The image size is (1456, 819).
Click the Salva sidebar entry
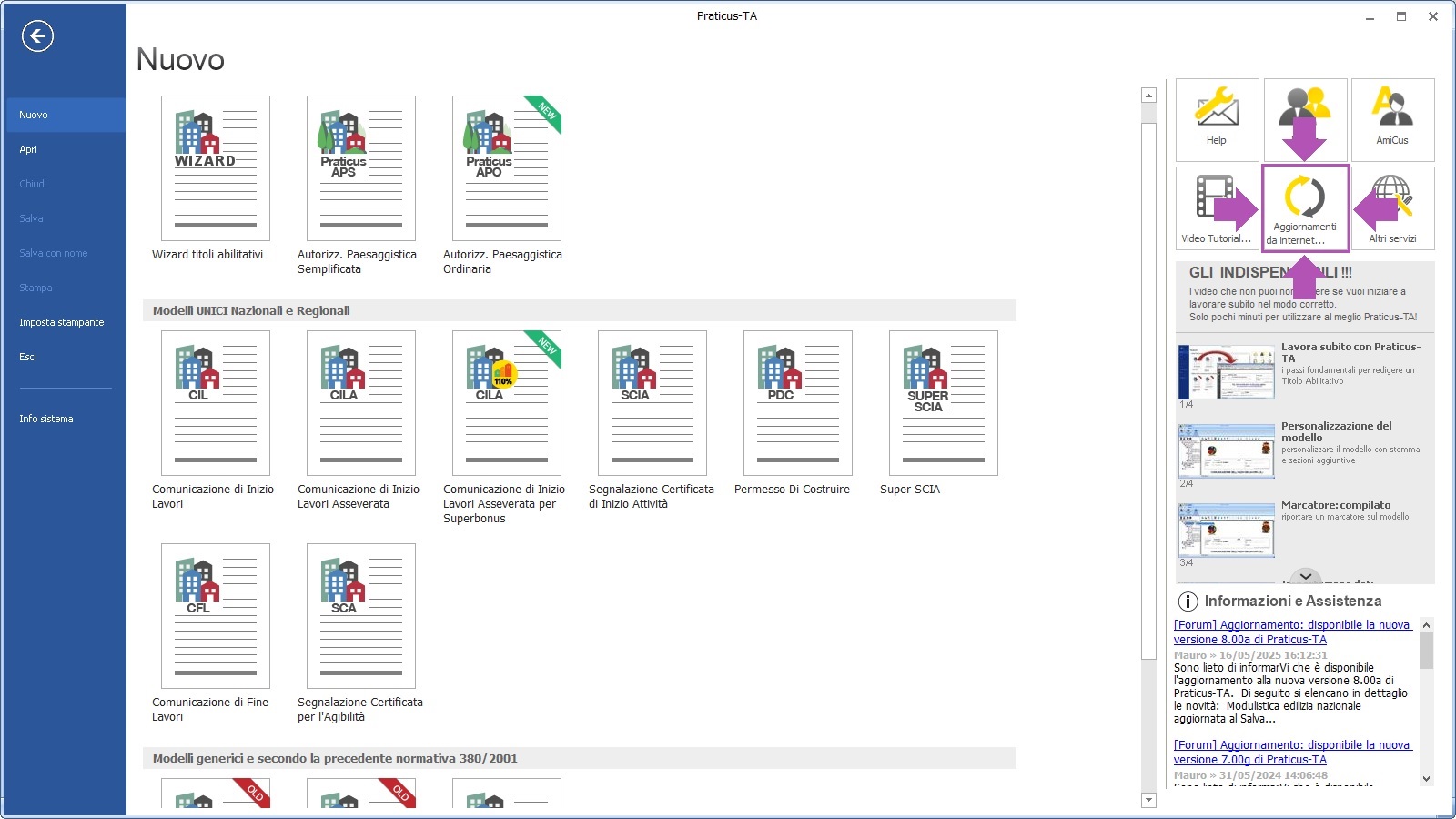pyautogui.click(x=65, y=218)
